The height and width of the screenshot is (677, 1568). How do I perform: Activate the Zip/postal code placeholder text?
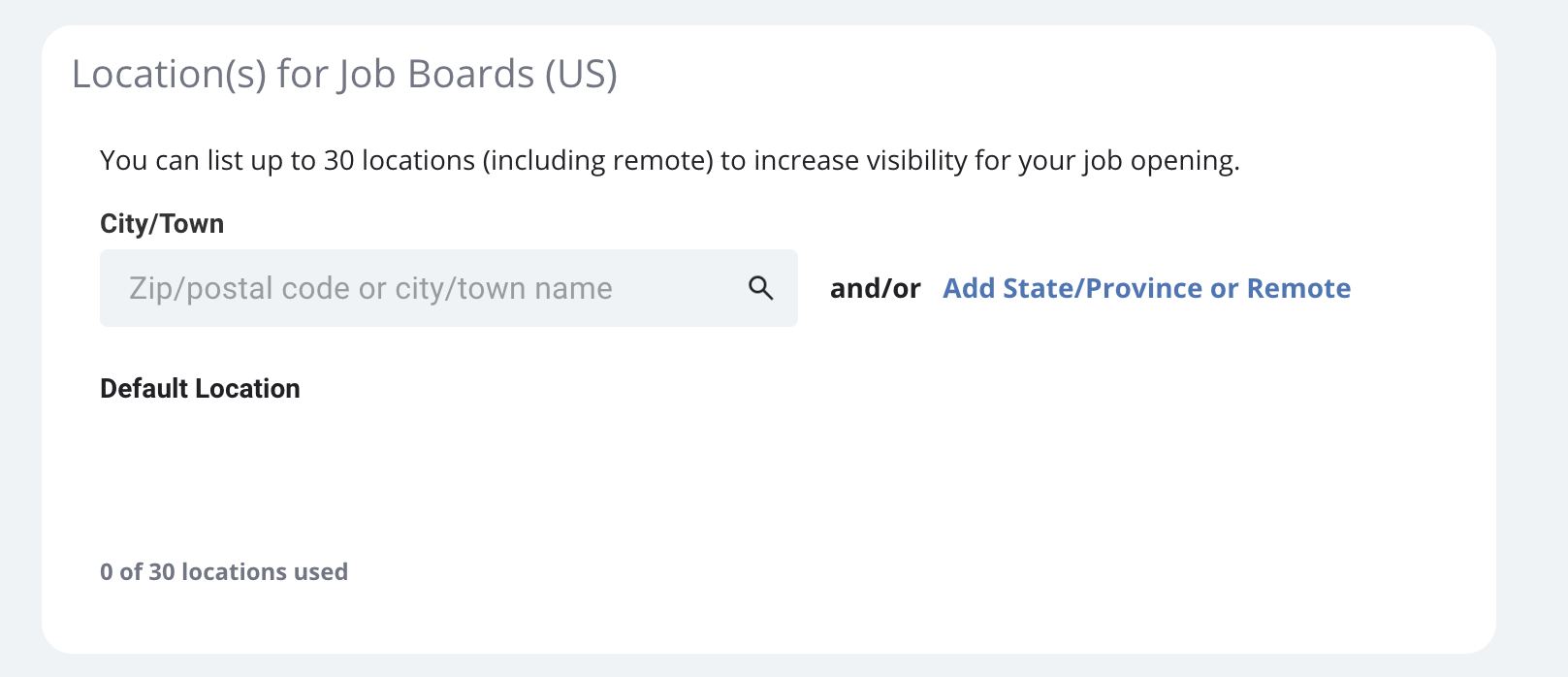(370, 288)
